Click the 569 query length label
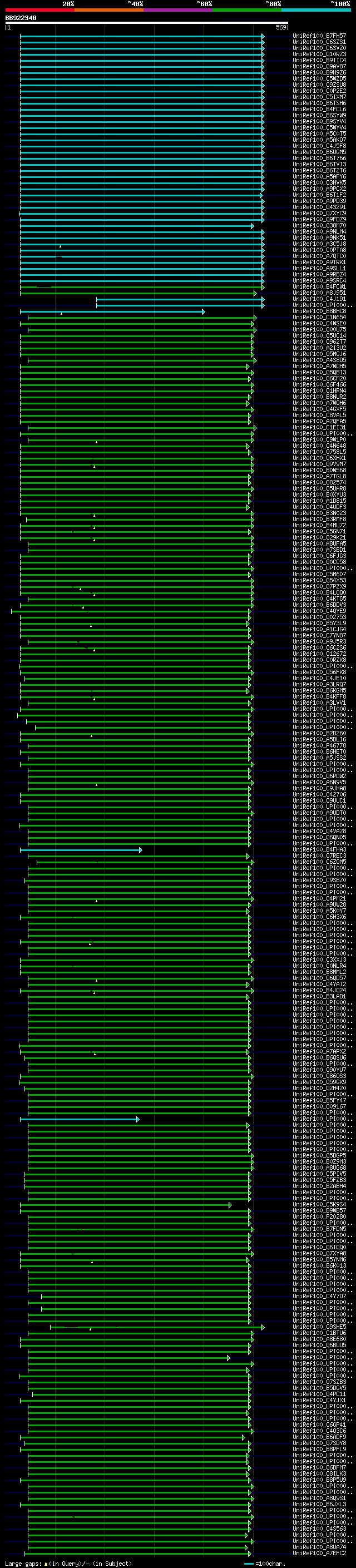The width and height of the screenshot is (356, 1568). pos(281,27)
